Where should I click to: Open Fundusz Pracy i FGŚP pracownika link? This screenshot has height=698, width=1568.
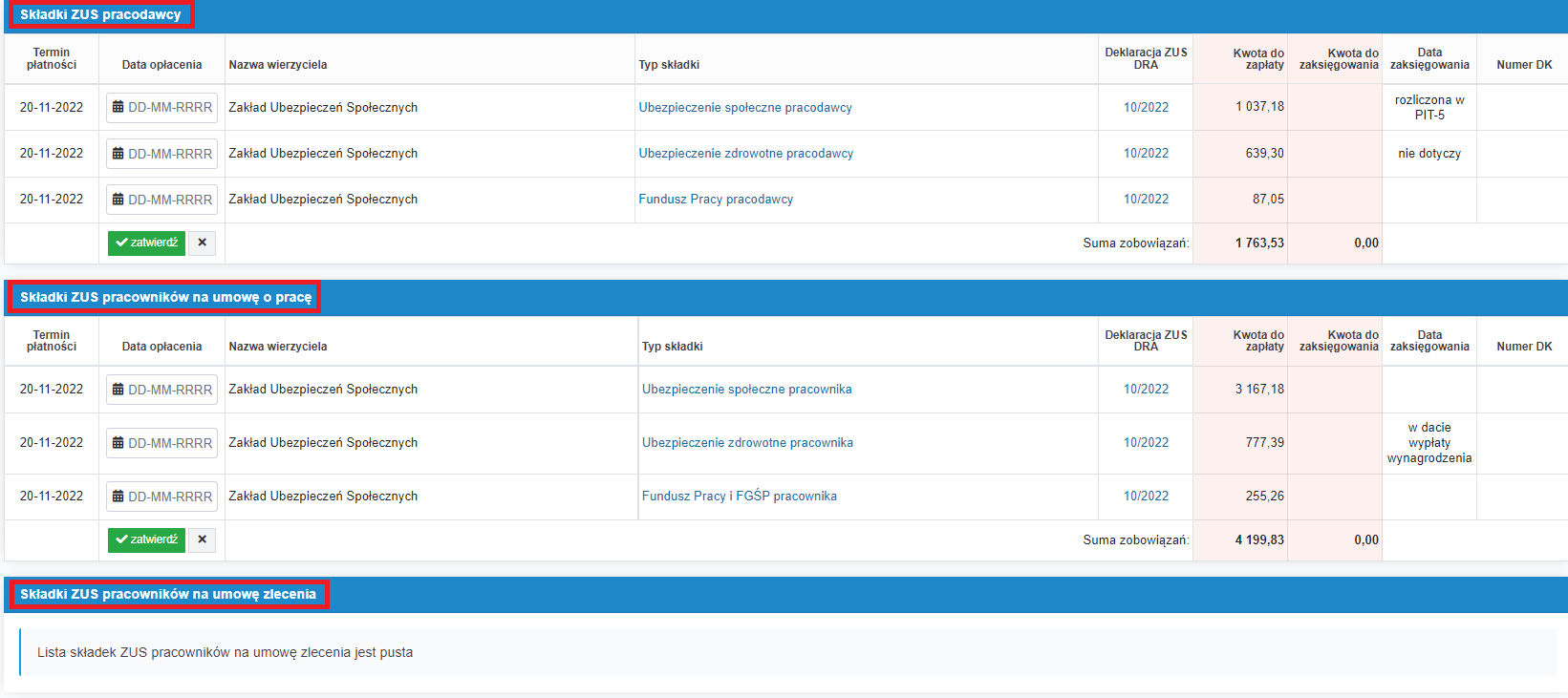tap(740, 497)
